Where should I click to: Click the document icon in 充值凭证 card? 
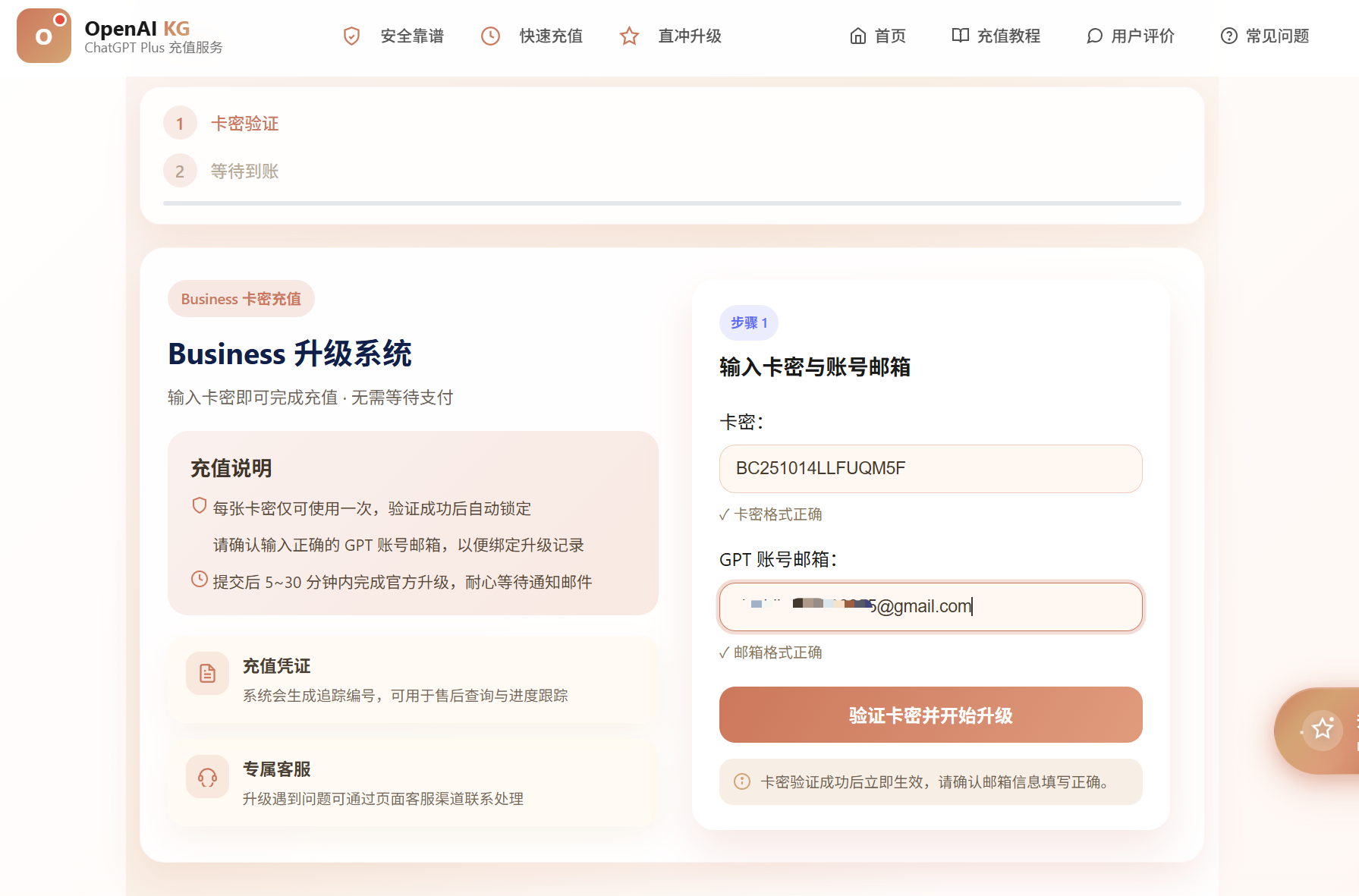pyautogui.click(x=207, y=673)
